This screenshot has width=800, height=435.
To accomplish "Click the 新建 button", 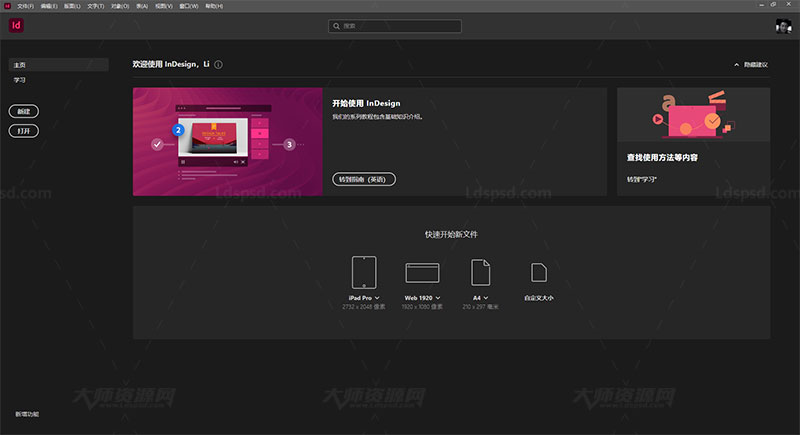I will 23,111.
